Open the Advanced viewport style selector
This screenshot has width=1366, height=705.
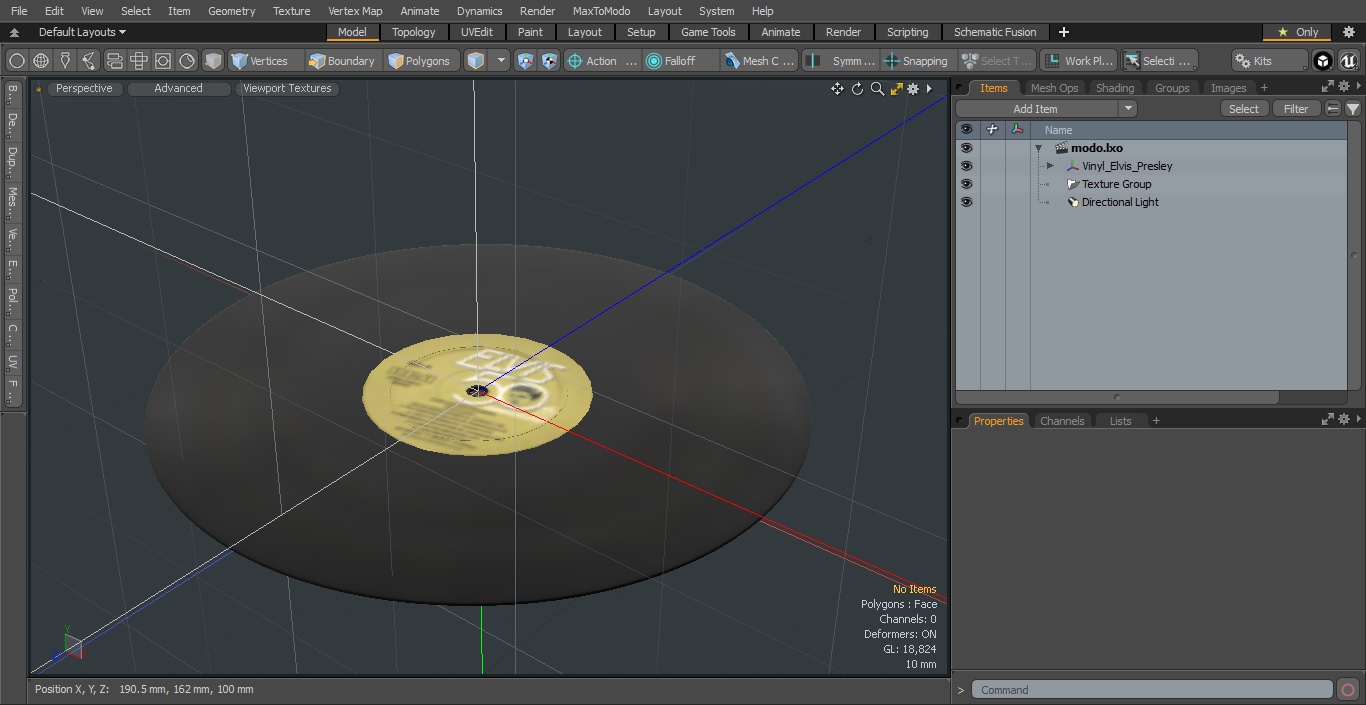[178, 88]
